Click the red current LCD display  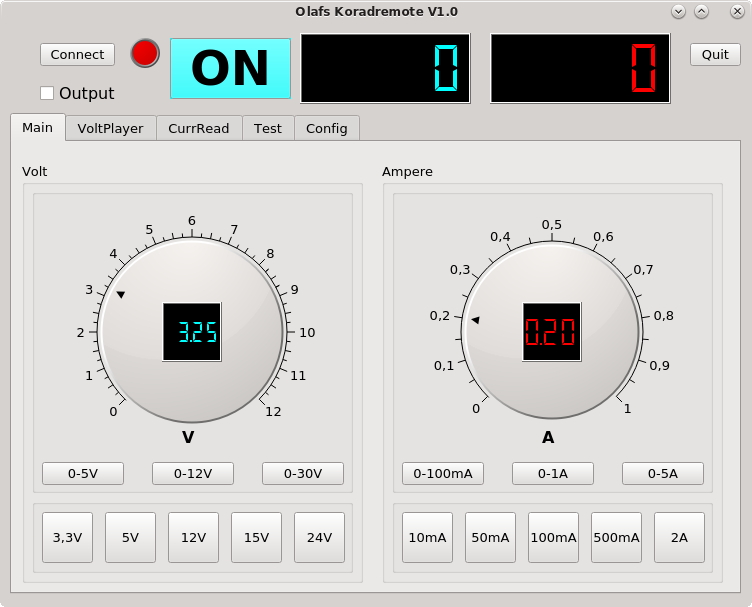(x=580, y=68)
